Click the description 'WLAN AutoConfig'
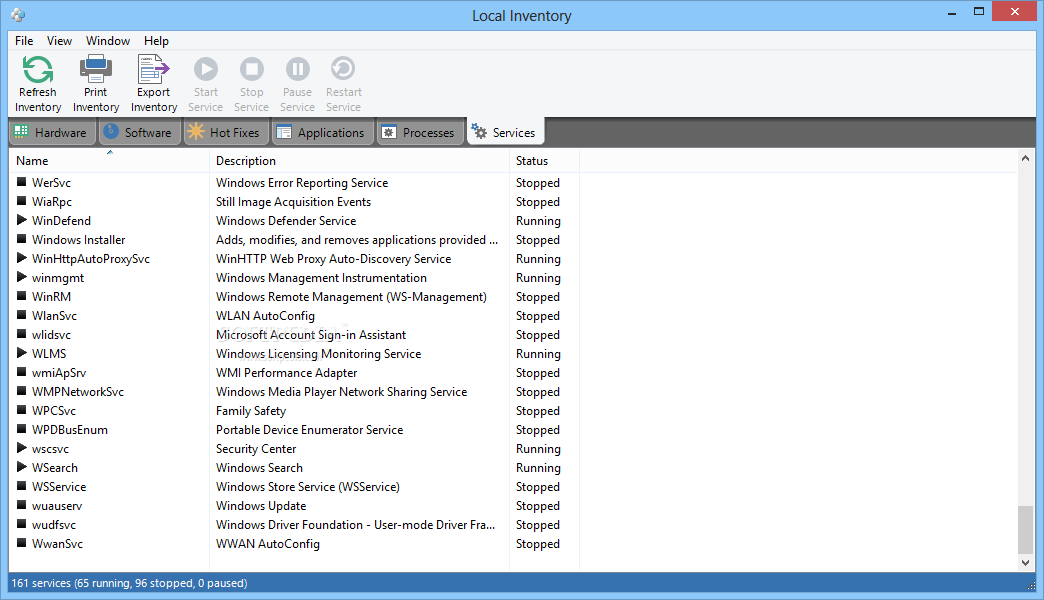 (266, 316)
